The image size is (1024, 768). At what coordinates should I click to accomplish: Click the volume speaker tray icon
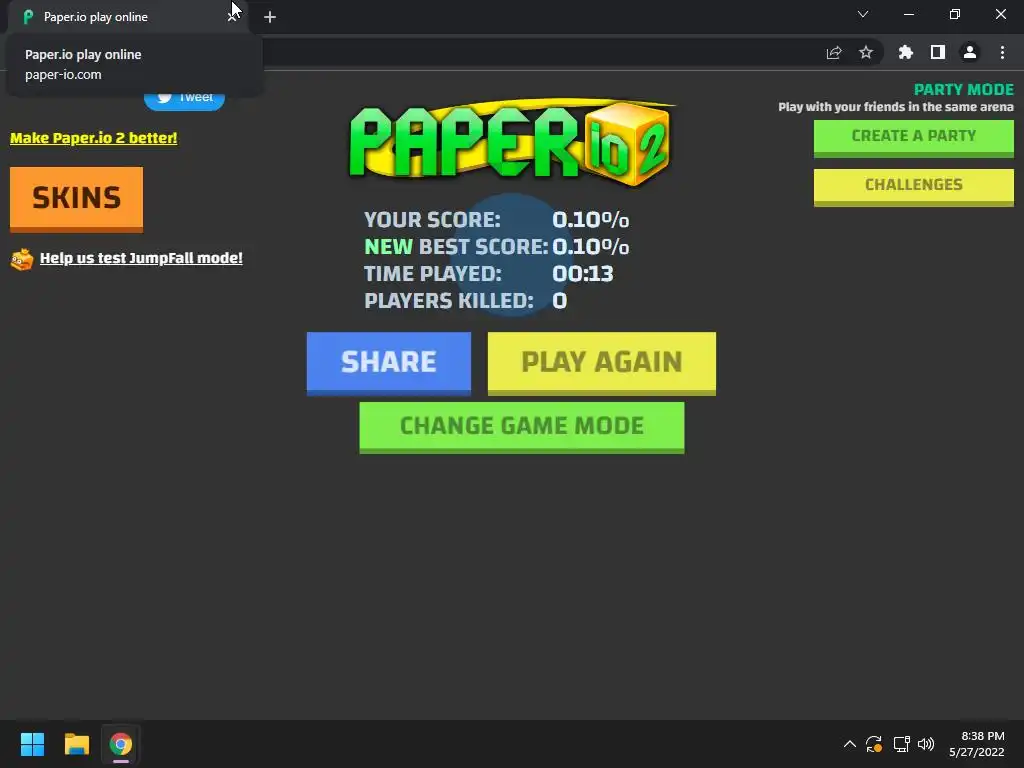pos(925,744)
